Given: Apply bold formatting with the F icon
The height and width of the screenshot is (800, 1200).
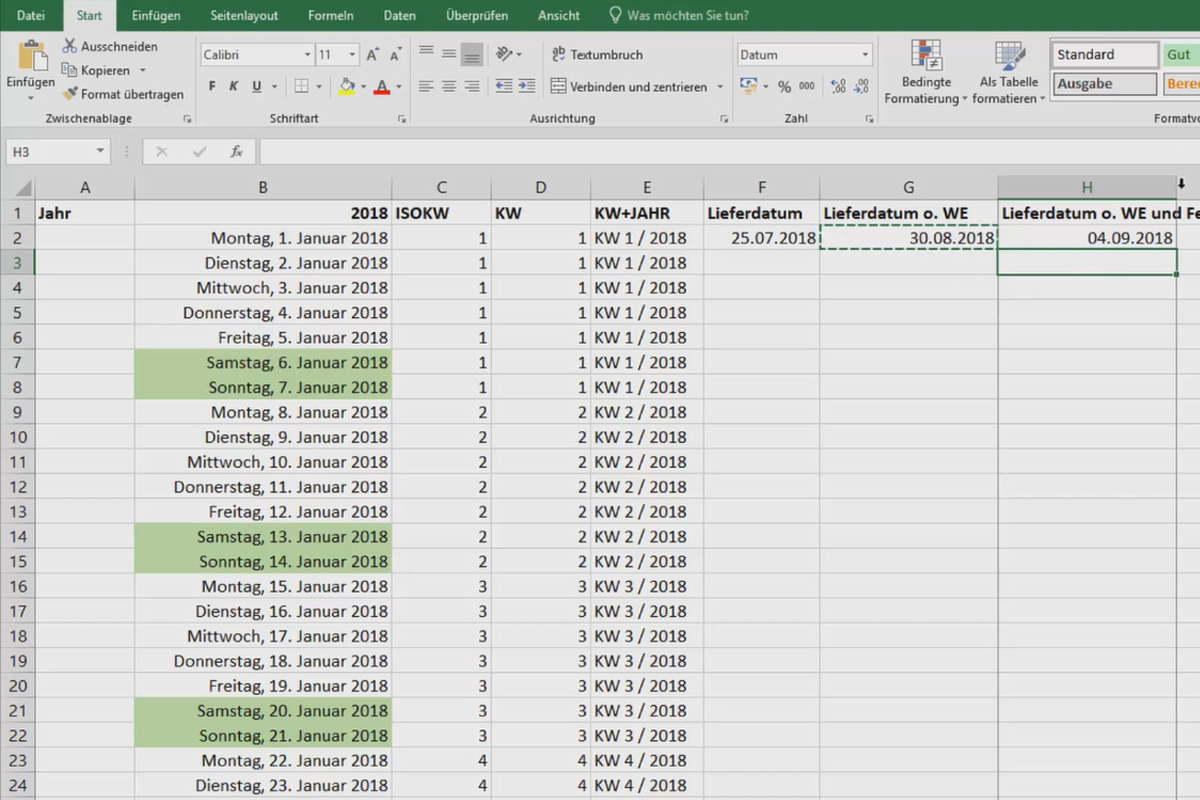Looking at the screenshot, I should point(211,86).
